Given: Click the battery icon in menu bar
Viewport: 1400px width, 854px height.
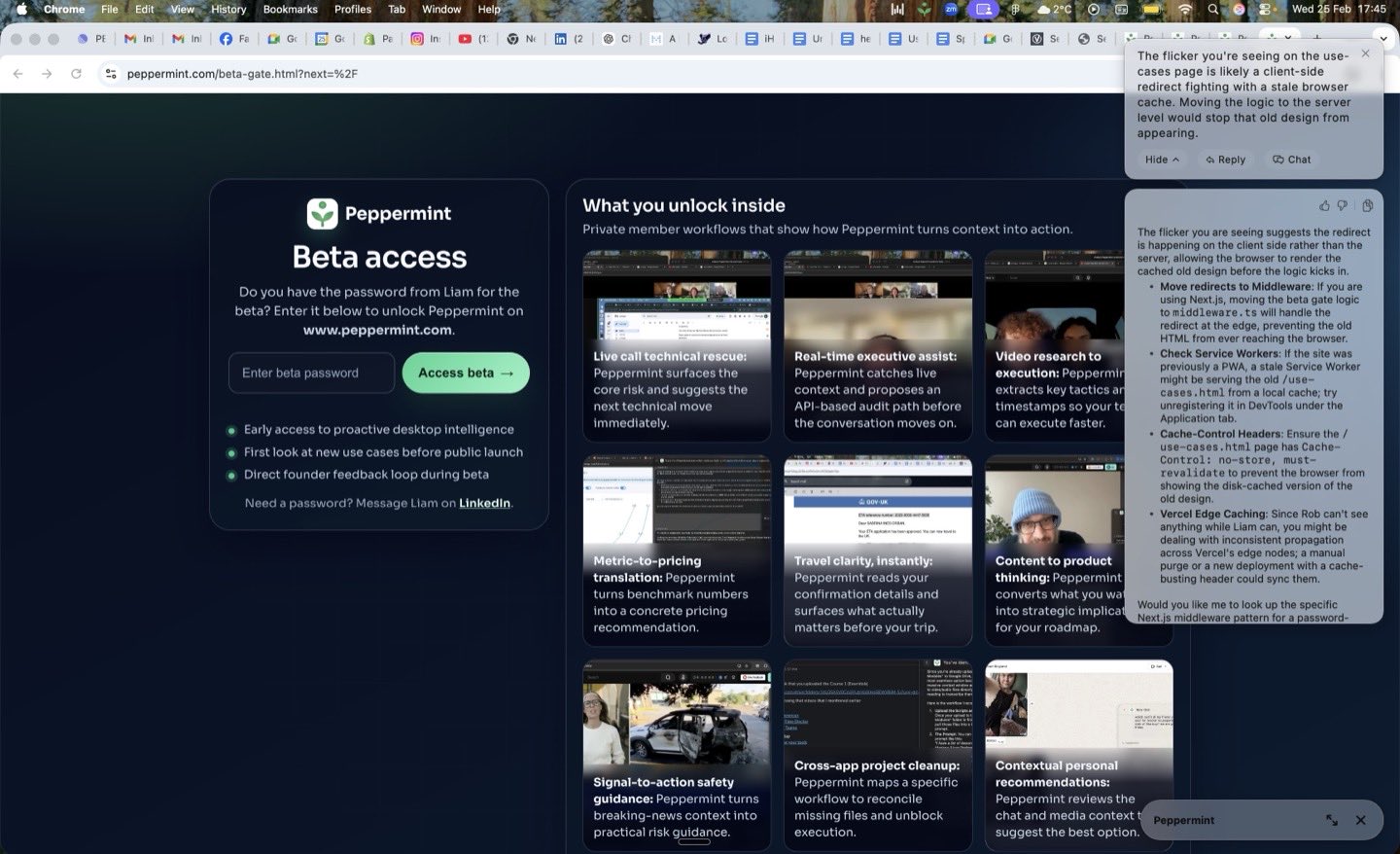Looking at the screenshot, I should pyautogui.click(x=1151, y=10).
